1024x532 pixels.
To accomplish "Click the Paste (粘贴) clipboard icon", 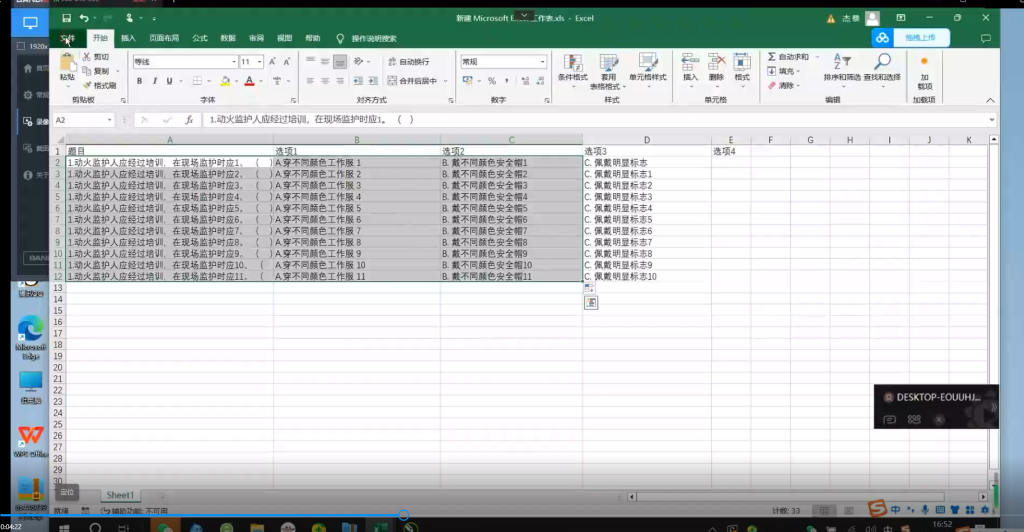I will pos(67,65).
